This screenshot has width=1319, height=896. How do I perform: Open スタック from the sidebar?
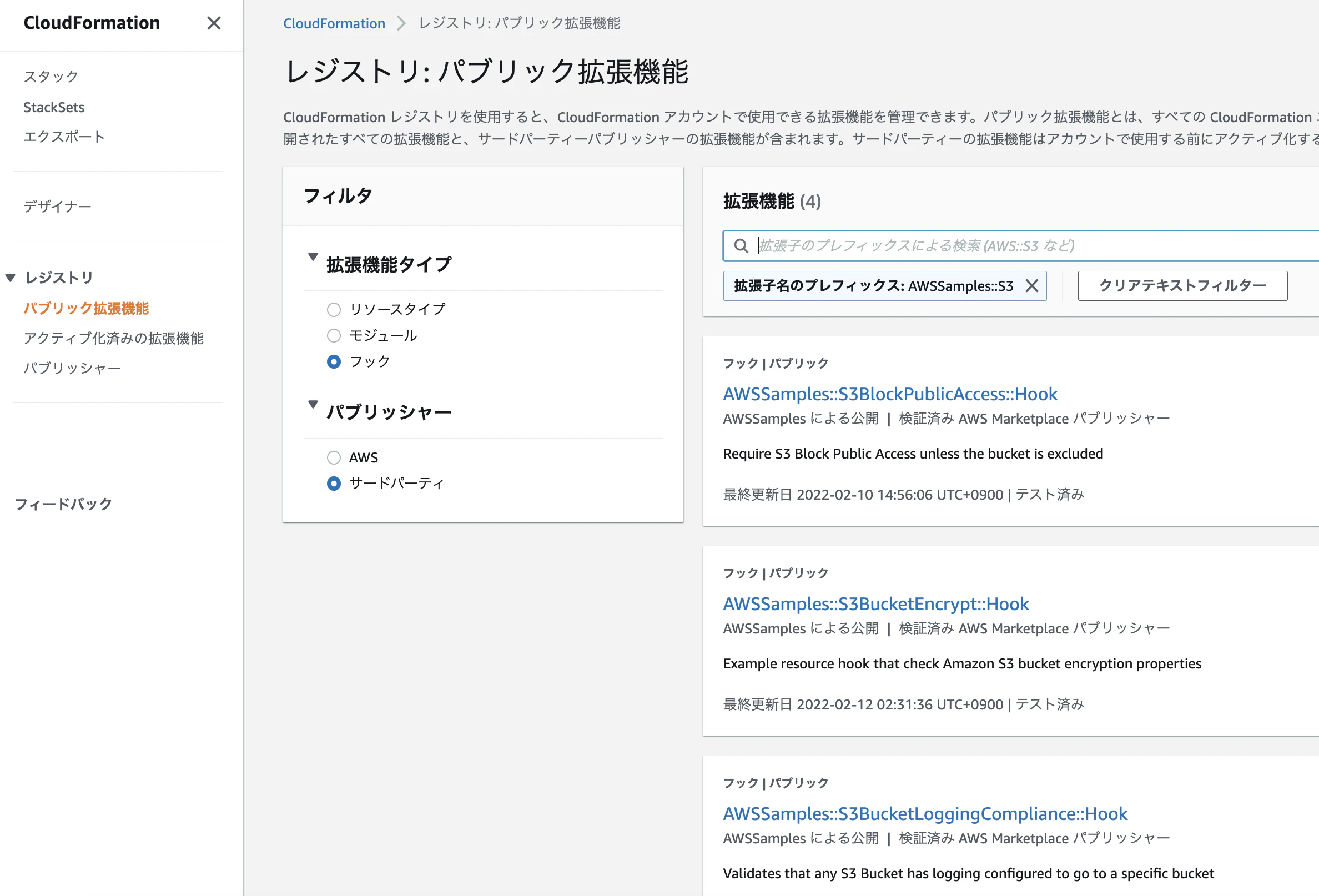(51, 75)
